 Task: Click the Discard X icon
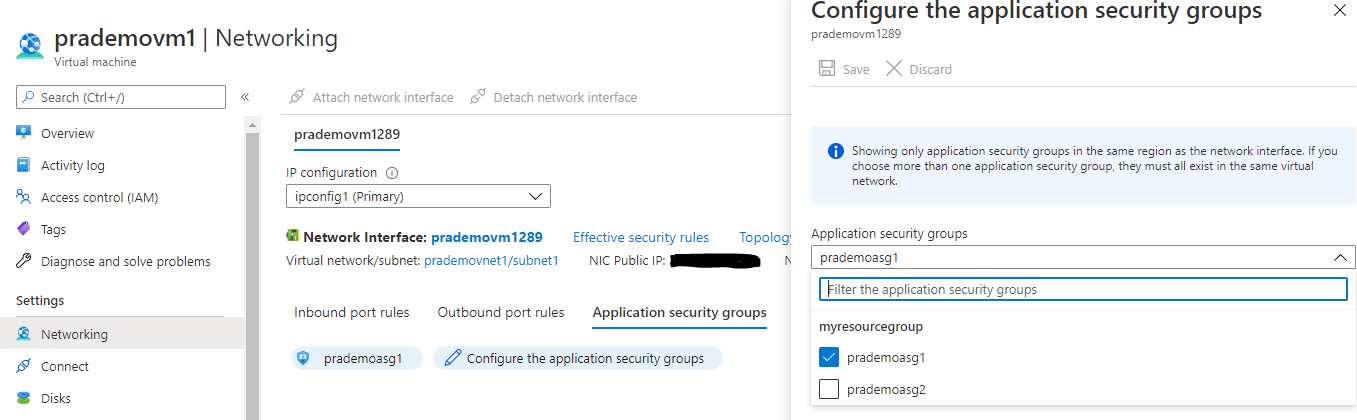click(894, 69)
